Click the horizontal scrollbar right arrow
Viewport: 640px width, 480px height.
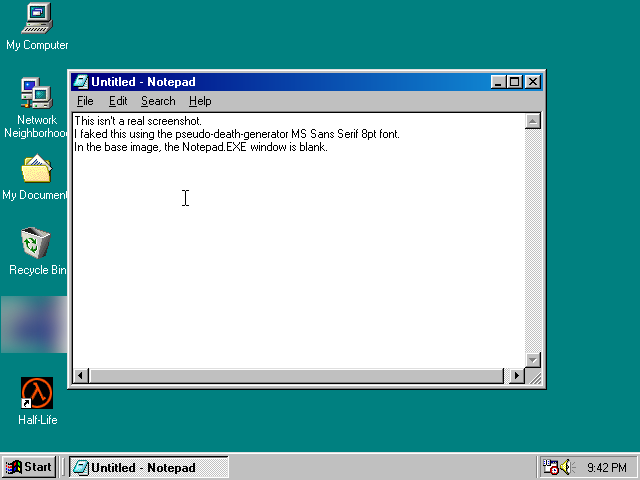click(517, 376)
